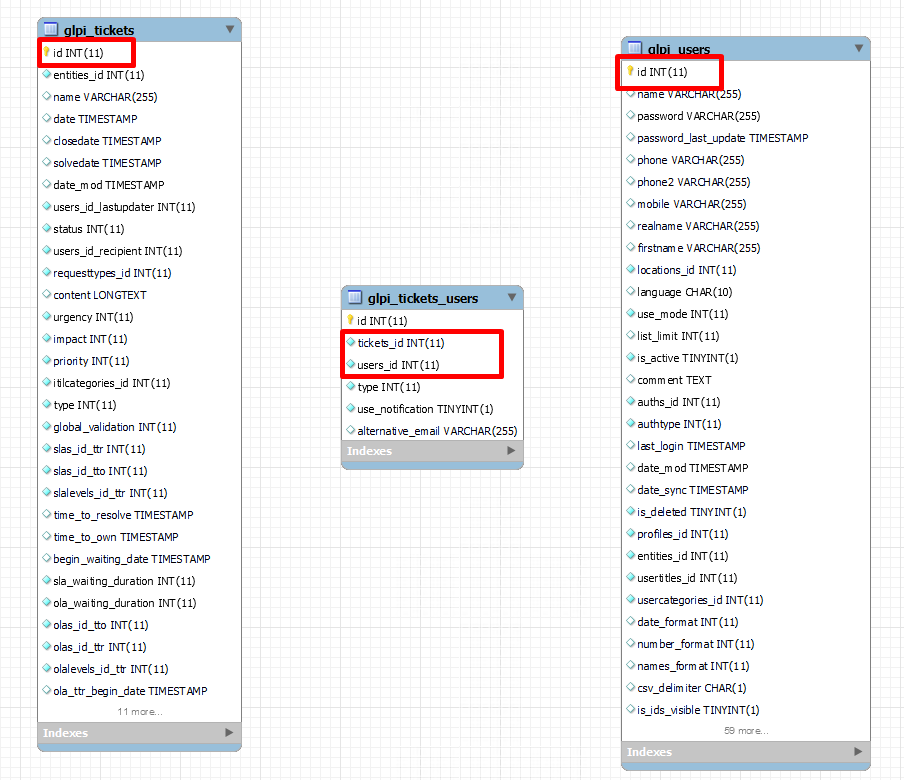Select 'is_deleted TINYINT(1)' column
904x780 pixels.
point(692,512)
